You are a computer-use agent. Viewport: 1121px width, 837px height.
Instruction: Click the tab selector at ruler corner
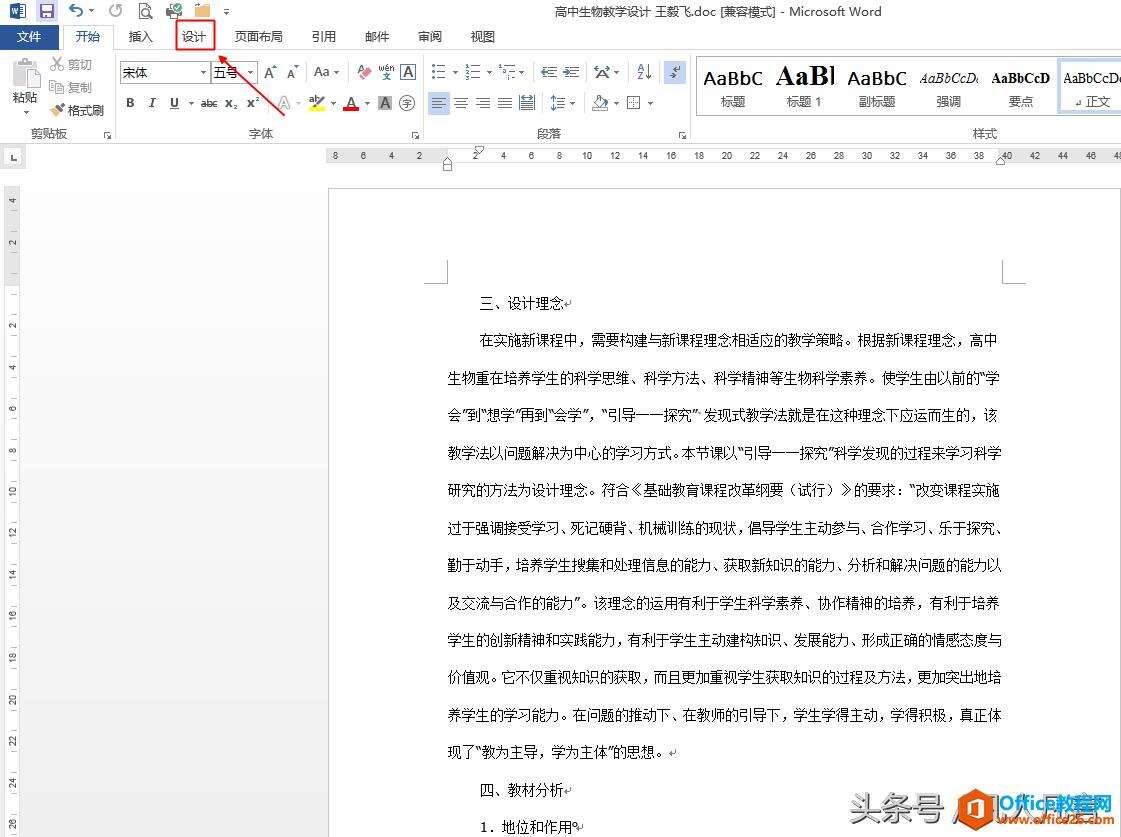tap(14, 157)
